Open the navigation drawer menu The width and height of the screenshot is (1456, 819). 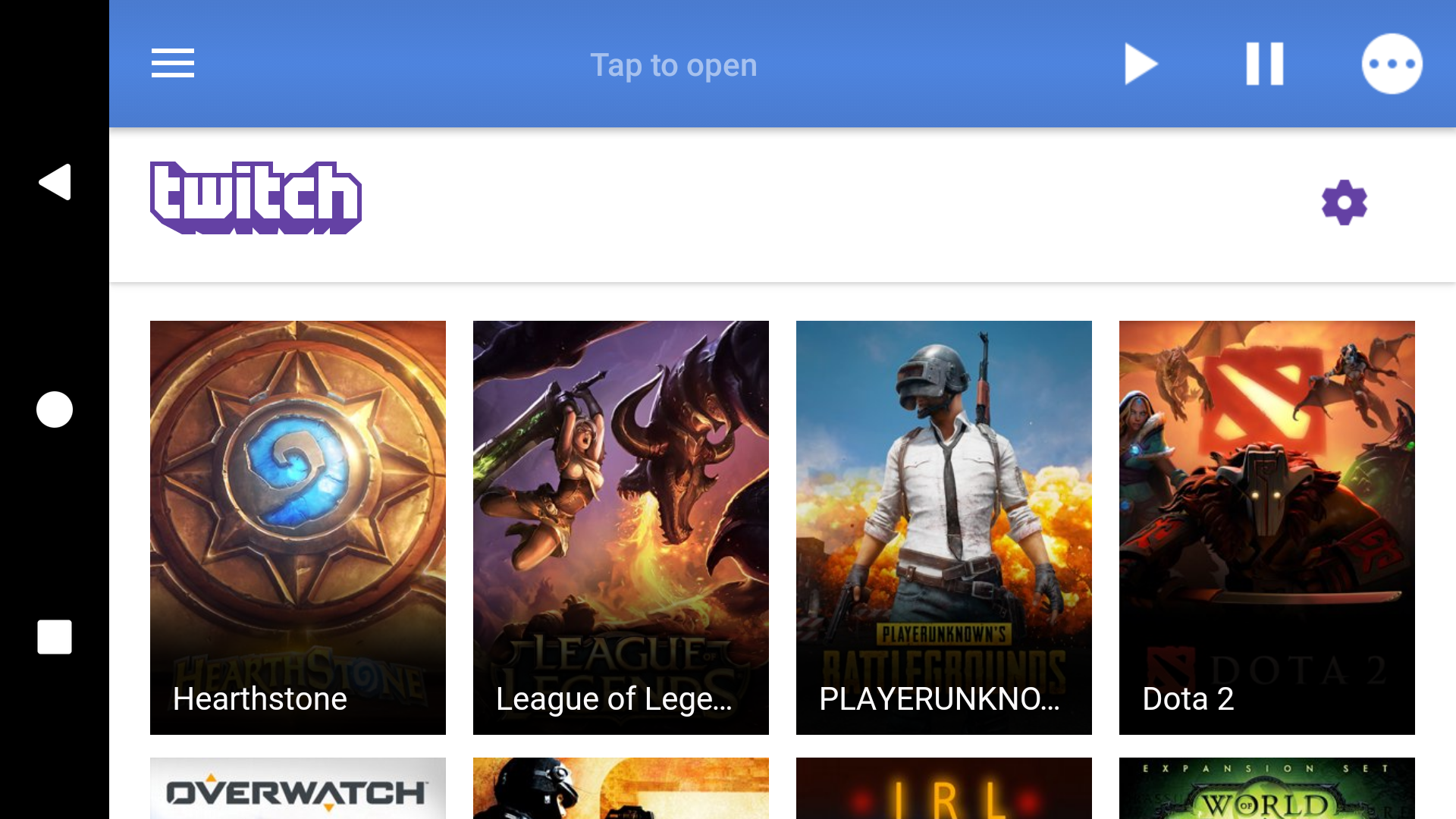point(173,64)
